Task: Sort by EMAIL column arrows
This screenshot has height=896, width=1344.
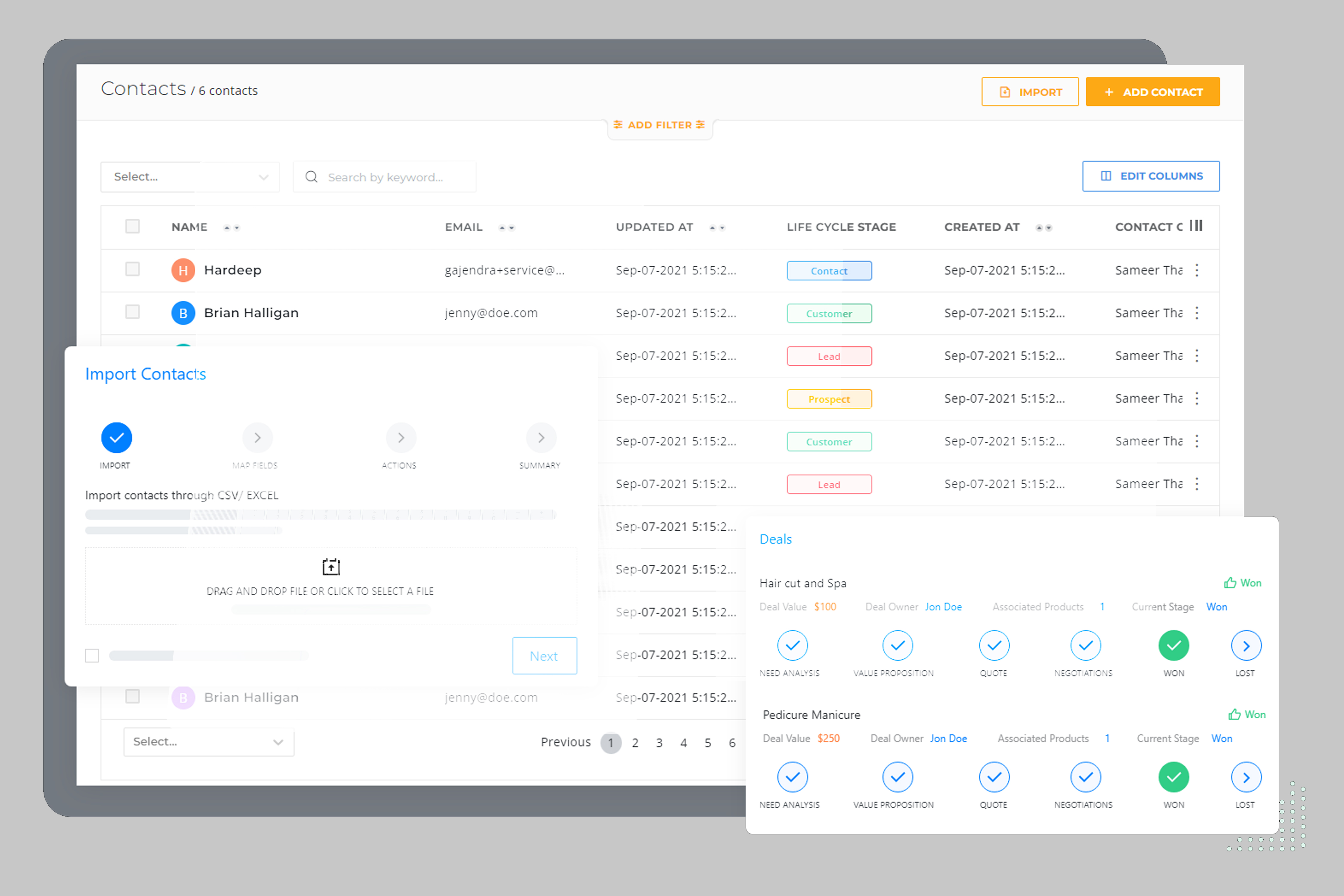Action: pos(506,227)
